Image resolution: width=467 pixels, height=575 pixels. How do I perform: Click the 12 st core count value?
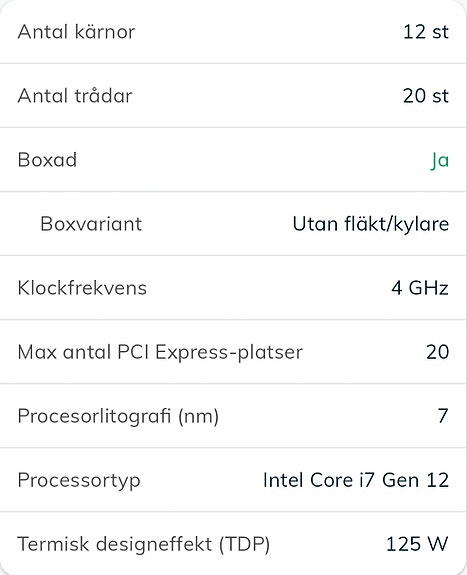[x=426, y=32]
